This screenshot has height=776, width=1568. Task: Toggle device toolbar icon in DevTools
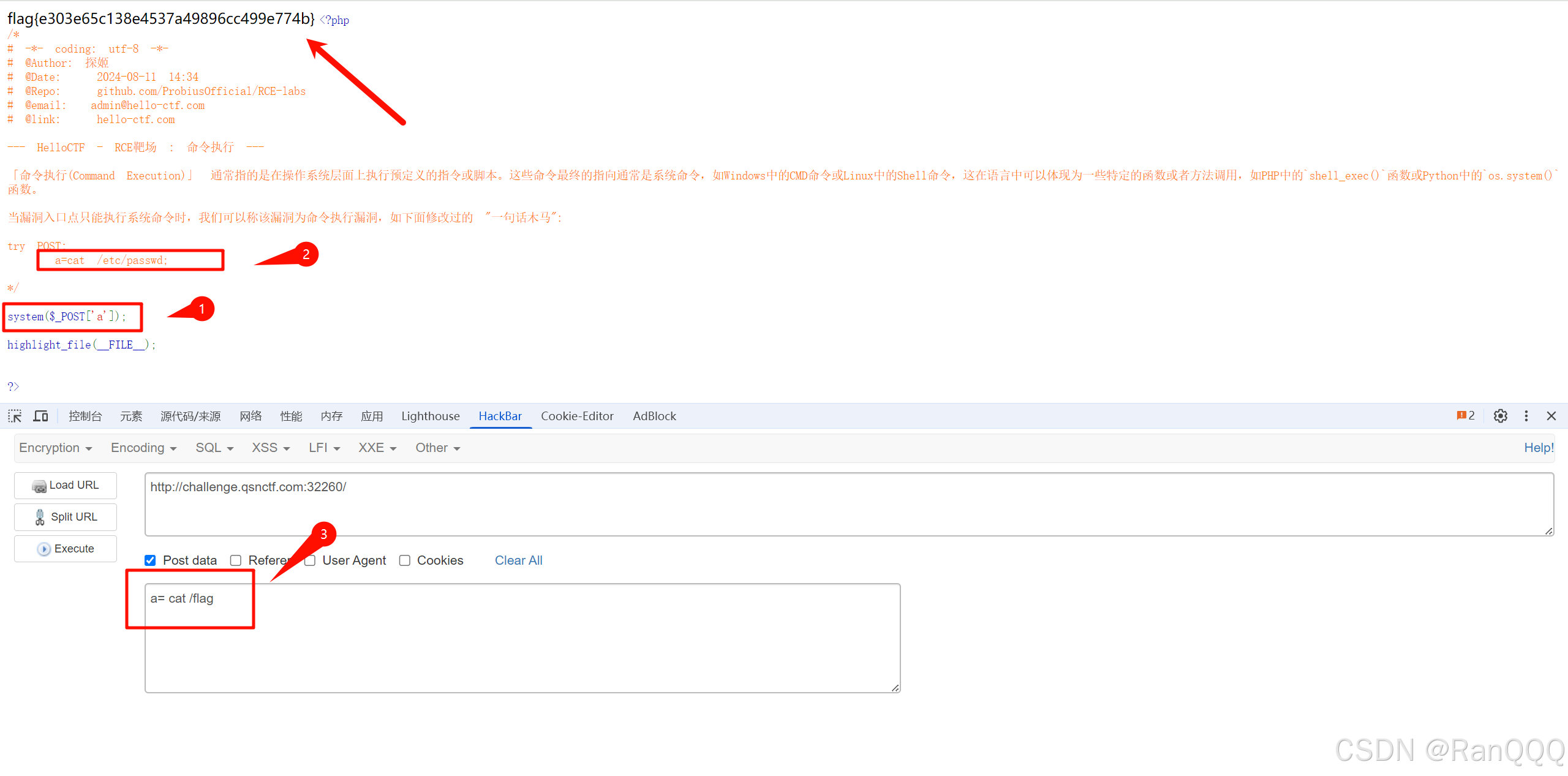tap(41, 416)
